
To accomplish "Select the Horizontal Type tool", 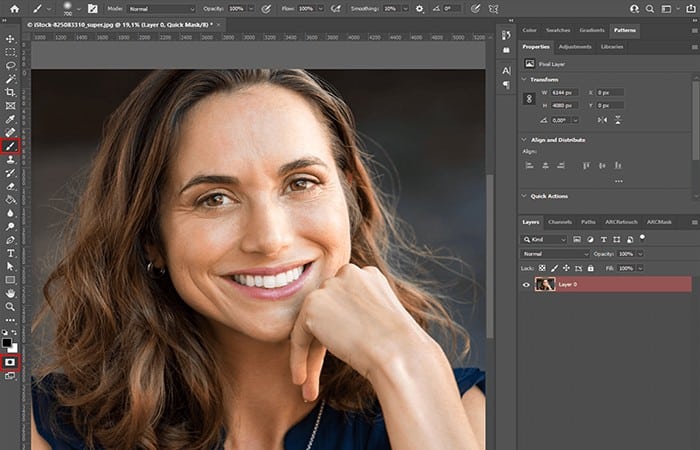I will pos(10,253).
